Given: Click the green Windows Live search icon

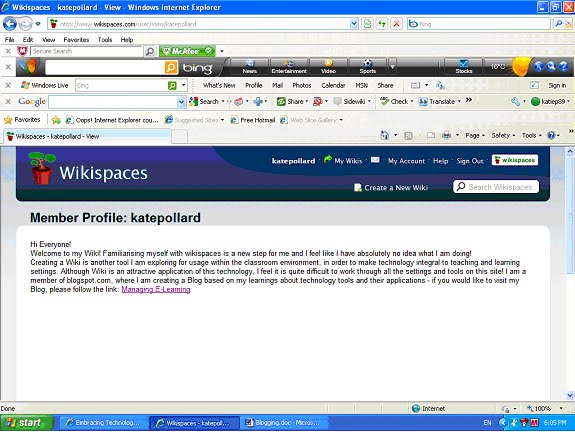Looking at the screenshot, I should click(172, 85).
